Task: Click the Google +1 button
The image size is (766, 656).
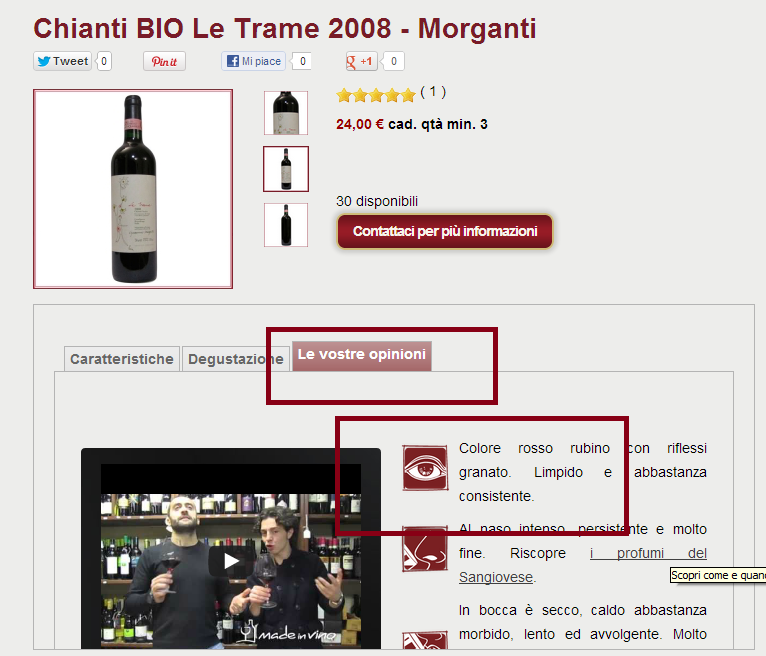Action: (x=361, y=61)
